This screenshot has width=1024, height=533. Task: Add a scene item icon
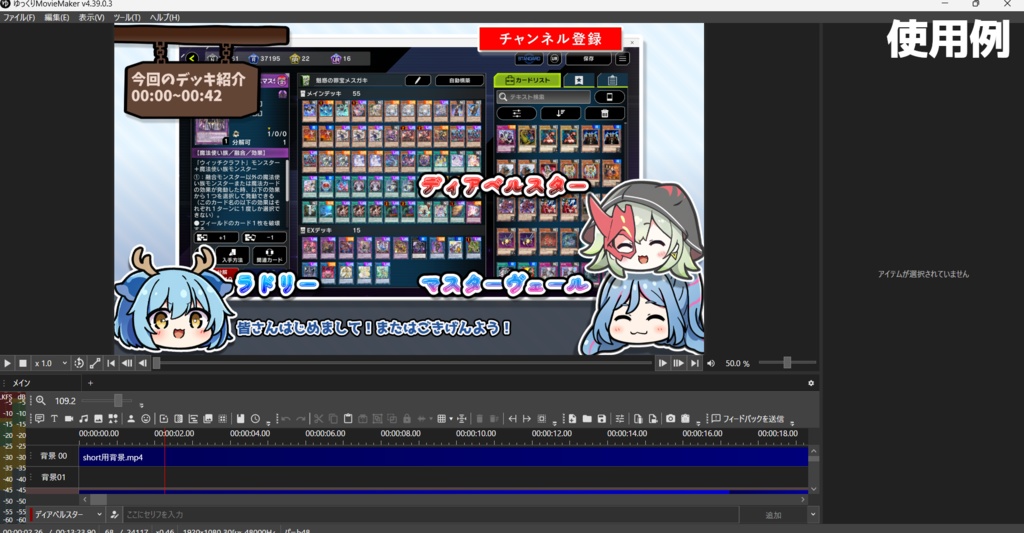(x=163, y=419)
